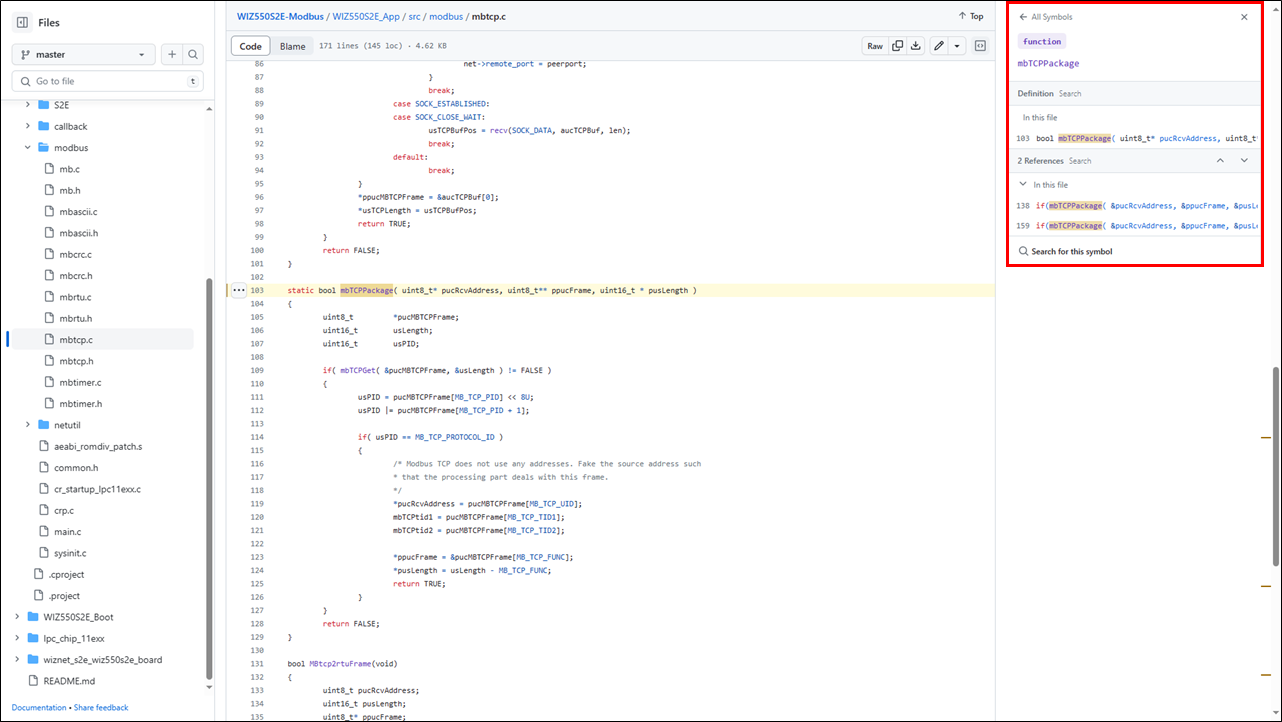The height and width of the screenshot is (722, 1282).
Task: Close the symbols panel toggle icon
Action: coord(980,46)
